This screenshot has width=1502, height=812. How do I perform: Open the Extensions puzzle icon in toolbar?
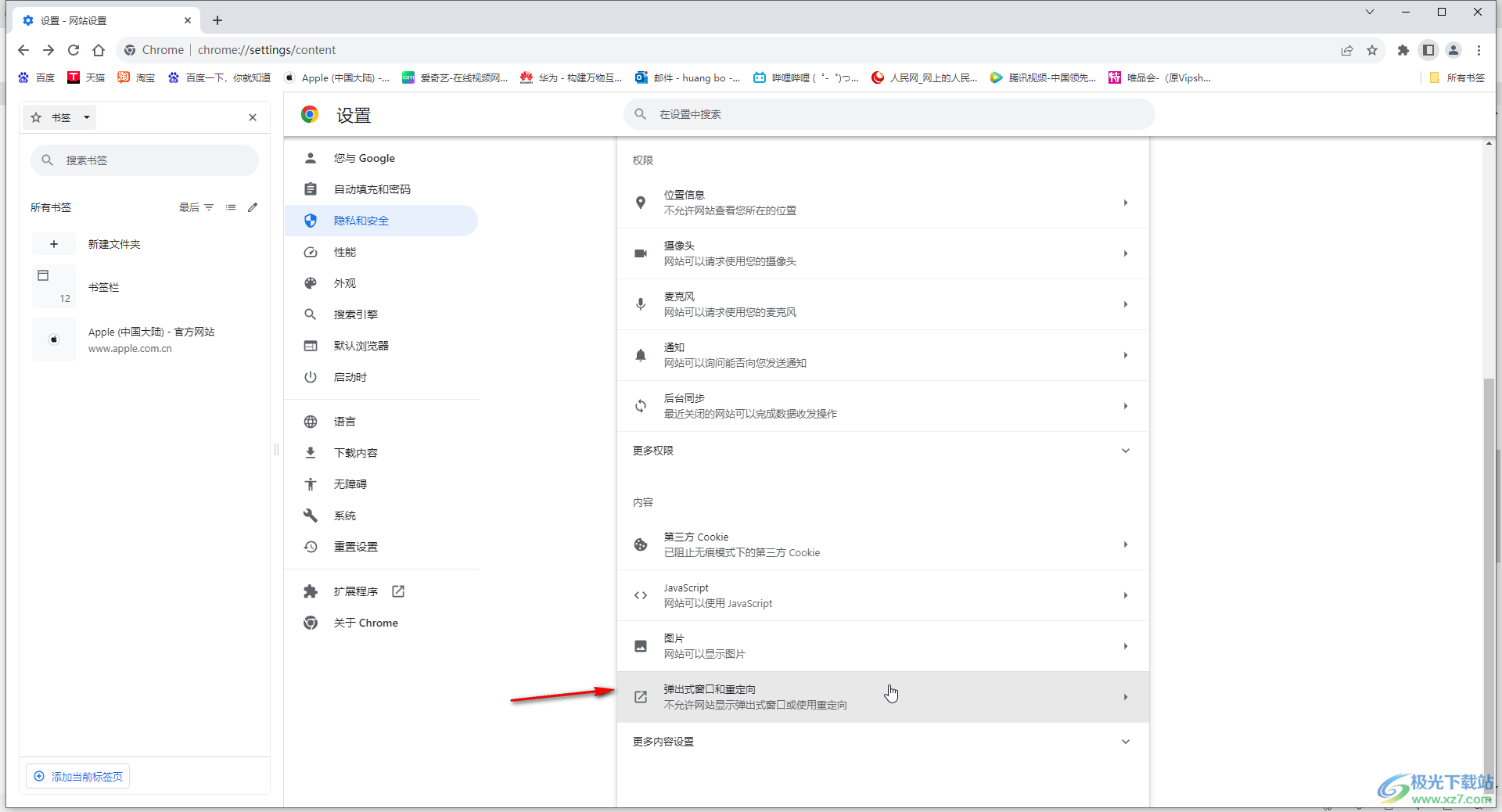coord(1403,50)
